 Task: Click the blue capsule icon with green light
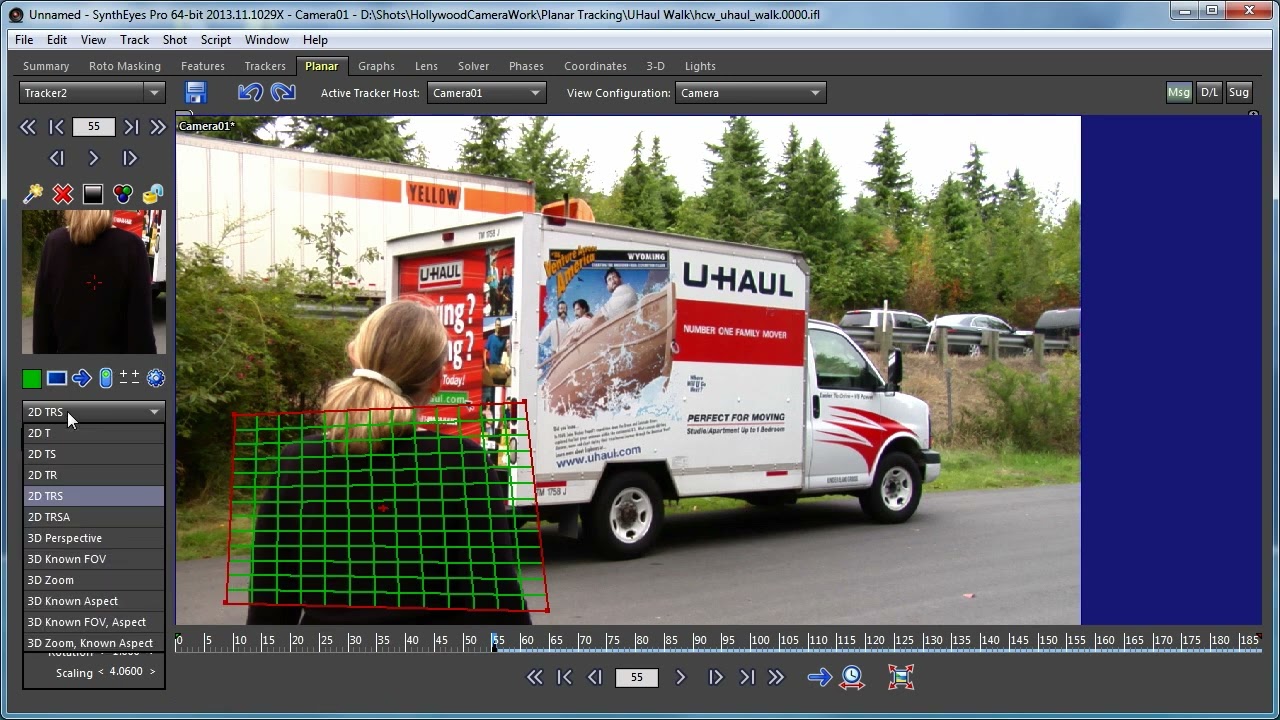coord(106,378)
